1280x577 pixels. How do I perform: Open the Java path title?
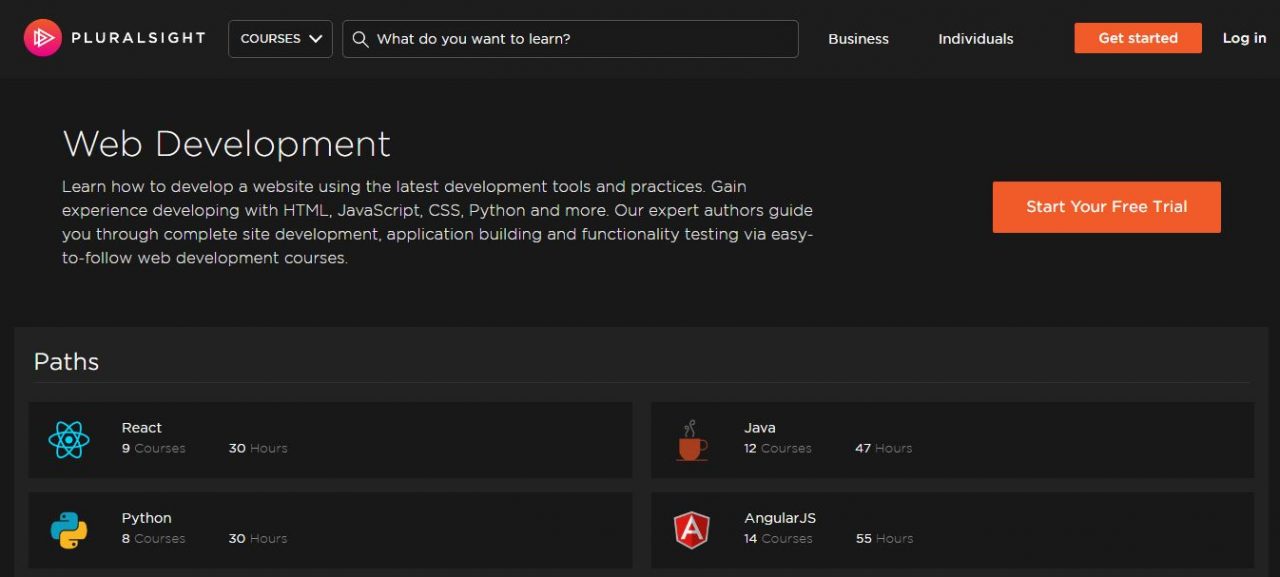pyautogui.click(x=760, y=428)
